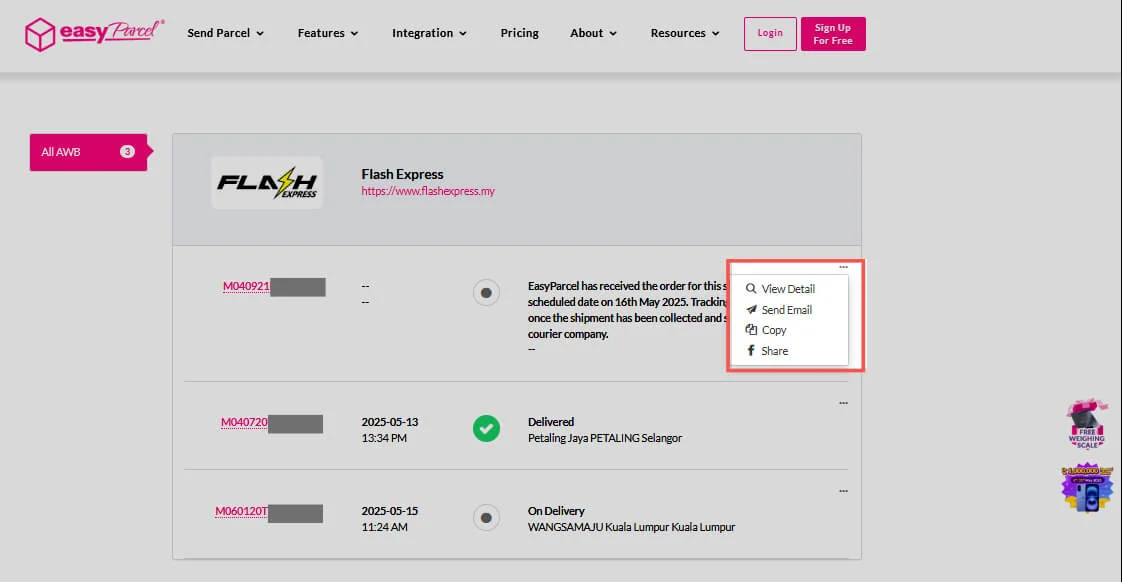
Task: Open the Resources dropdown menu
Action: (x=684, y=33)
